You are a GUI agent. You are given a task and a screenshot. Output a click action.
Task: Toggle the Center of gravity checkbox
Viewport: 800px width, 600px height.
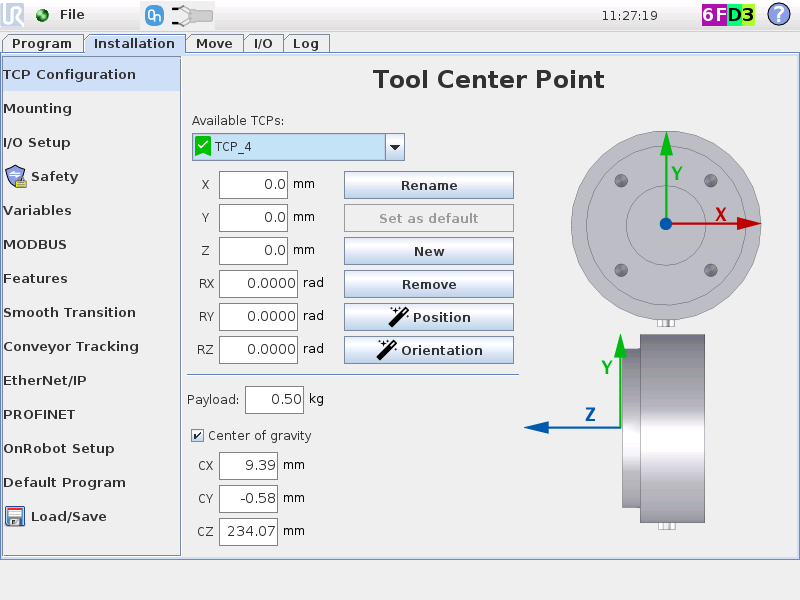(x=197, y=436)
